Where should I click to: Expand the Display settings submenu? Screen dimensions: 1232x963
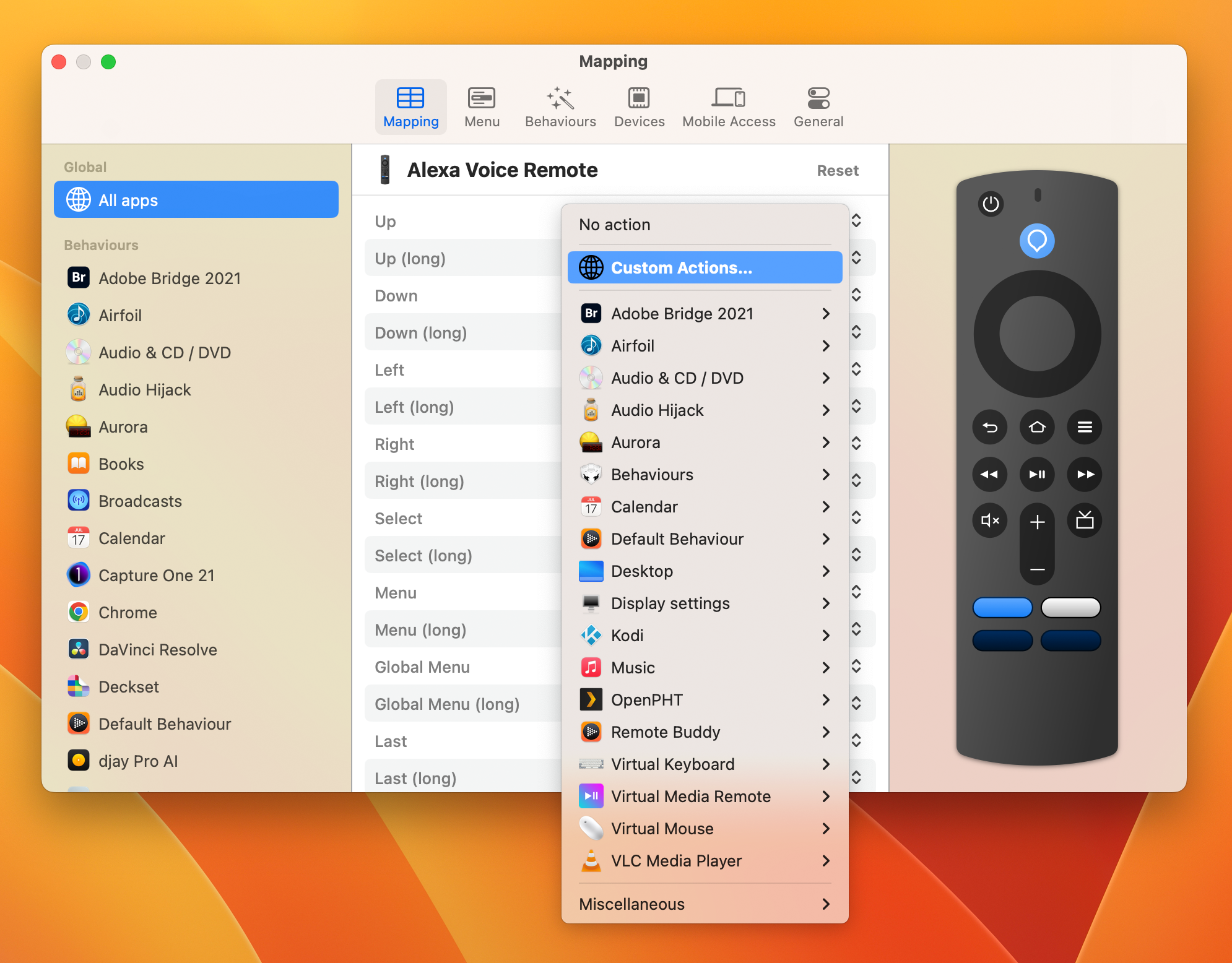705,603
